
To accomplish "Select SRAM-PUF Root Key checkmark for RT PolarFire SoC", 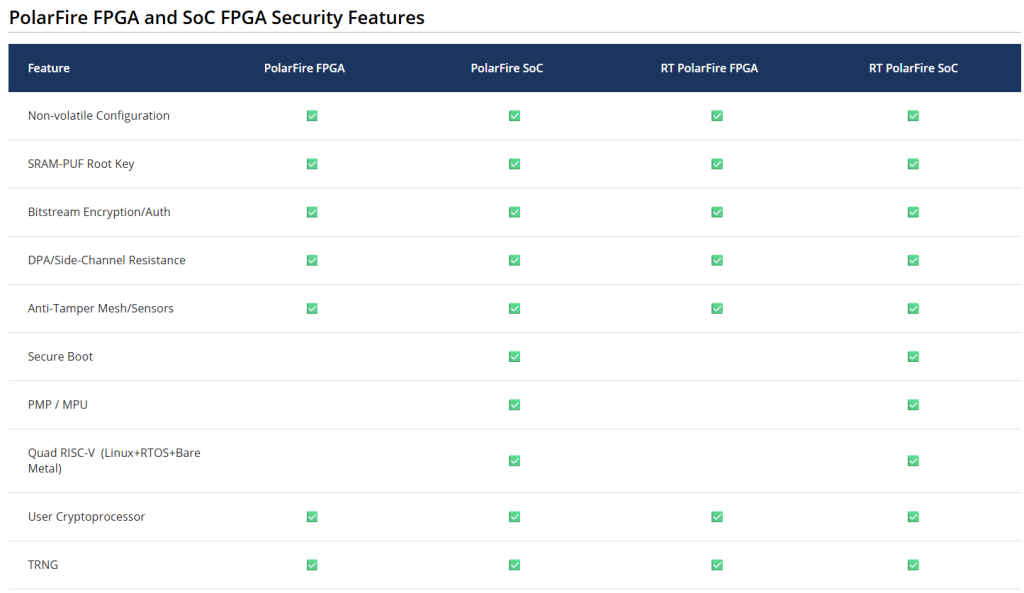I will 913,164.
